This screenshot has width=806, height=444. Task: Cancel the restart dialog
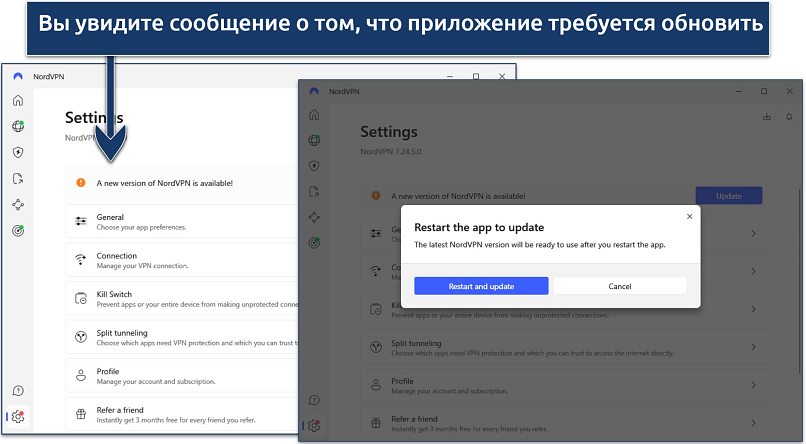coord(620,286)
